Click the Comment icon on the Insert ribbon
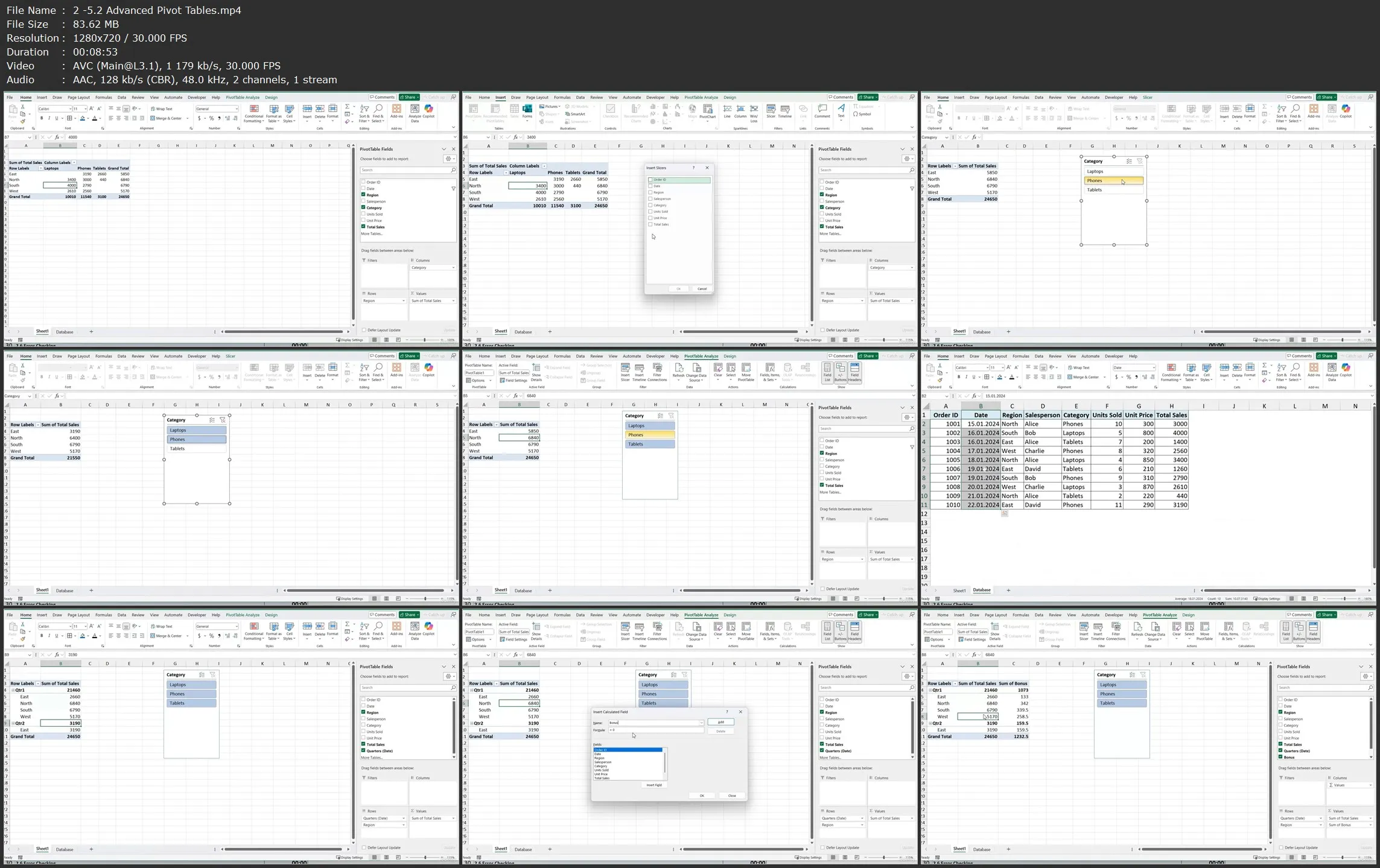This screenshot has height=868, width=1380. [822, 111]
